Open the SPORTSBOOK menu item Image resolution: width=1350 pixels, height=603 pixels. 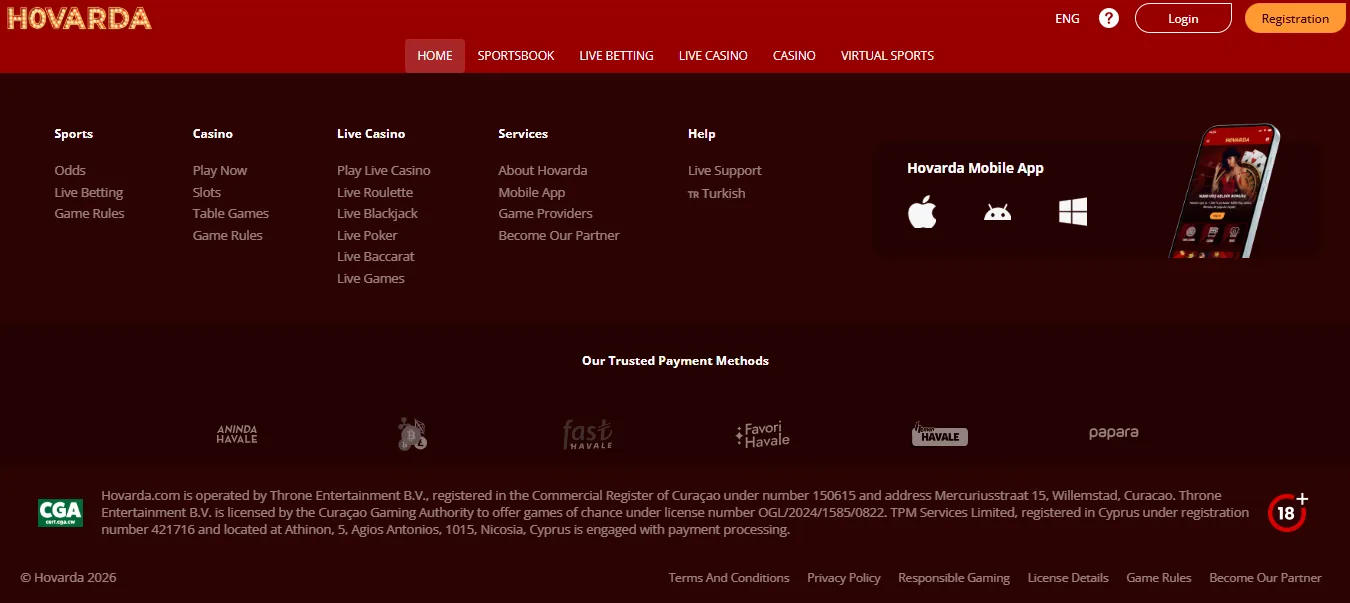tap(516, 56)
